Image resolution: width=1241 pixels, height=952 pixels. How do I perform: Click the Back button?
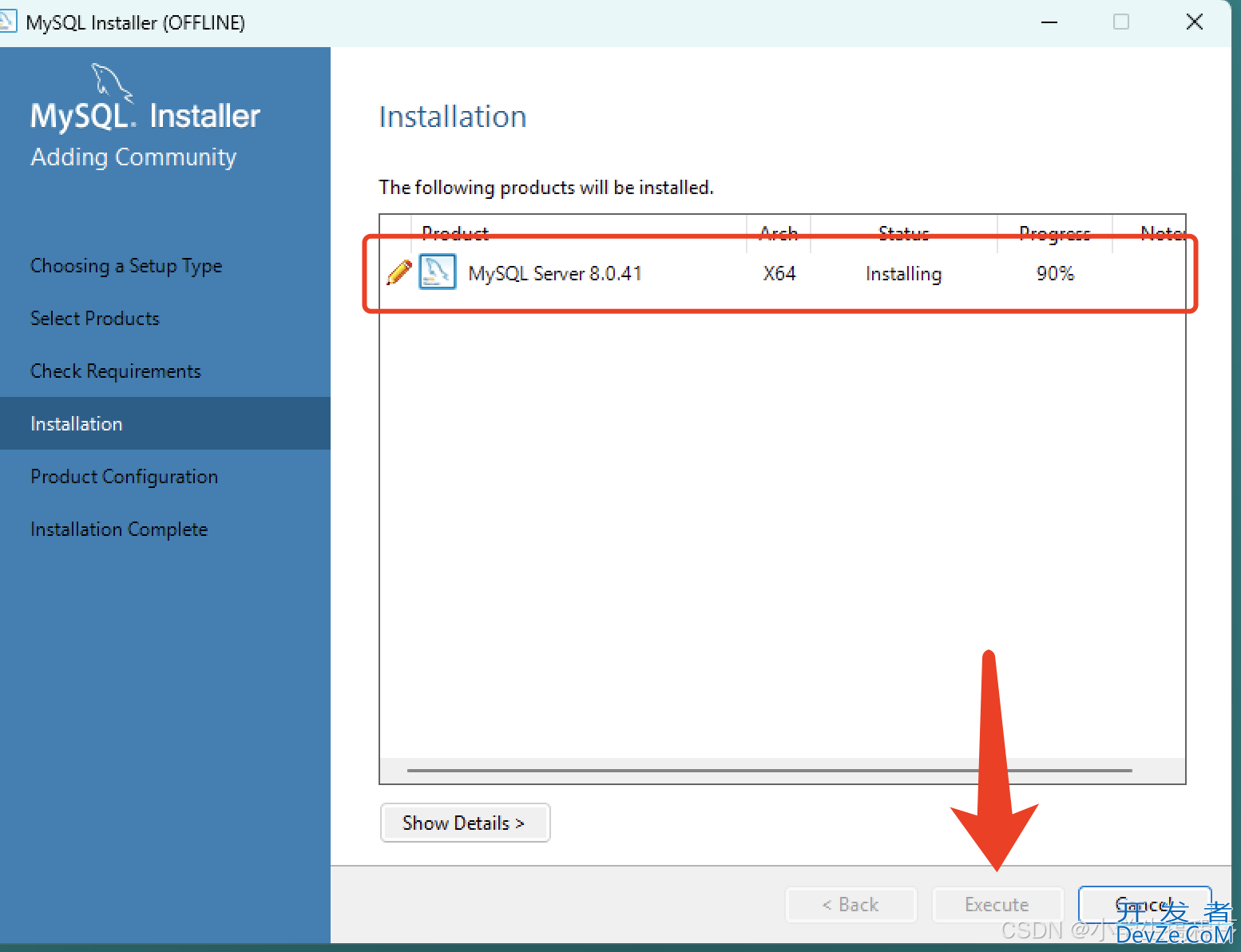click(851, 905)
